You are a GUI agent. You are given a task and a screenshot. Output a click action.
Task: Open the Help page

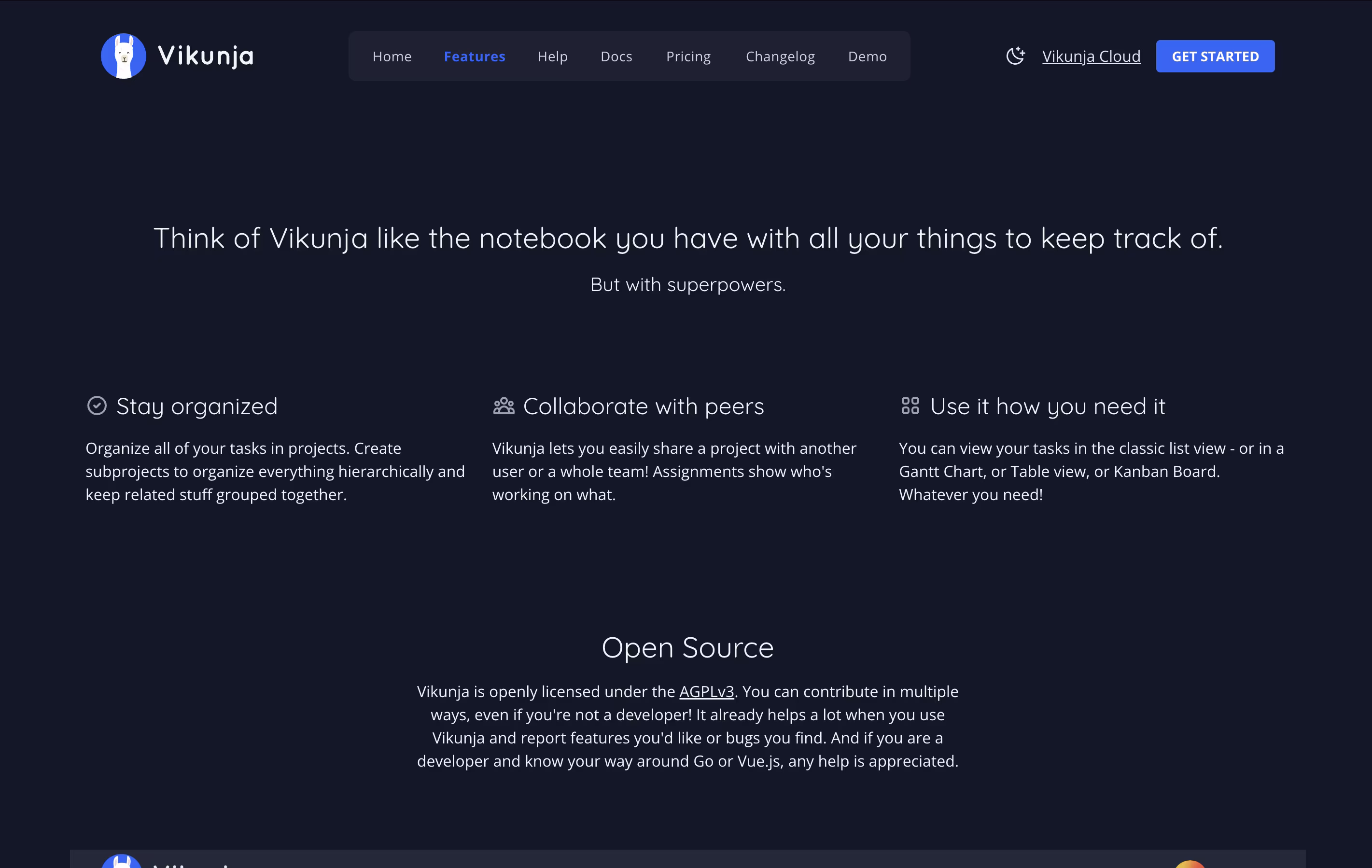click(x=552, y=56)
